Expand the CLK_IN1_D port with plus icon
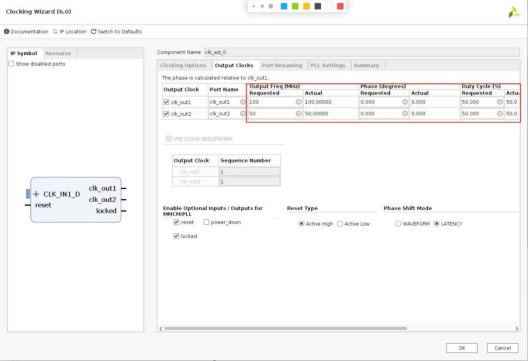The height and width of the screenshot is (361, 528). (36, 194)
